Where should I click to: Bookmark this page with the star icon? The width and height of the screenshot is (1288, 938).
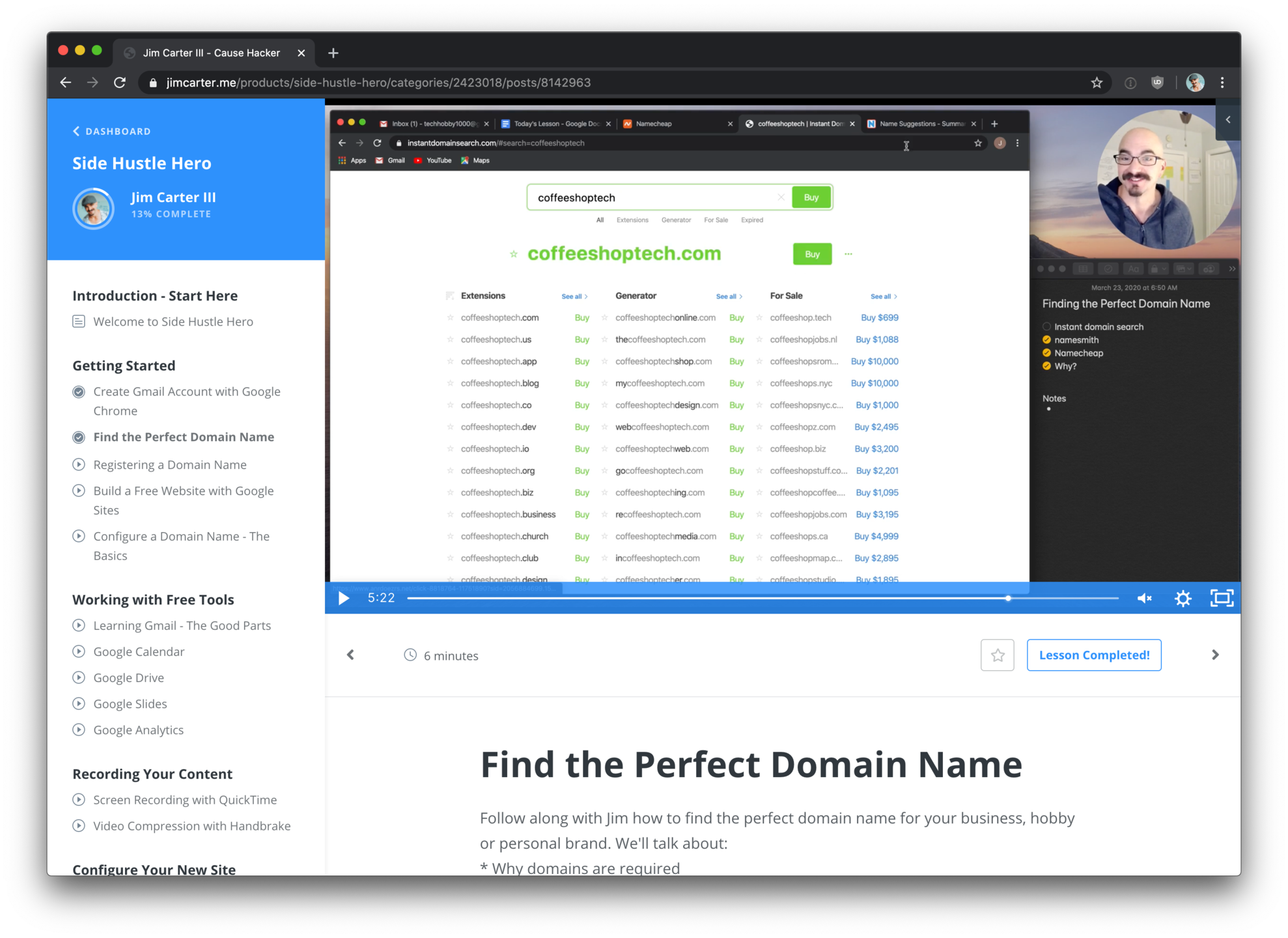tap(1097, 83)
